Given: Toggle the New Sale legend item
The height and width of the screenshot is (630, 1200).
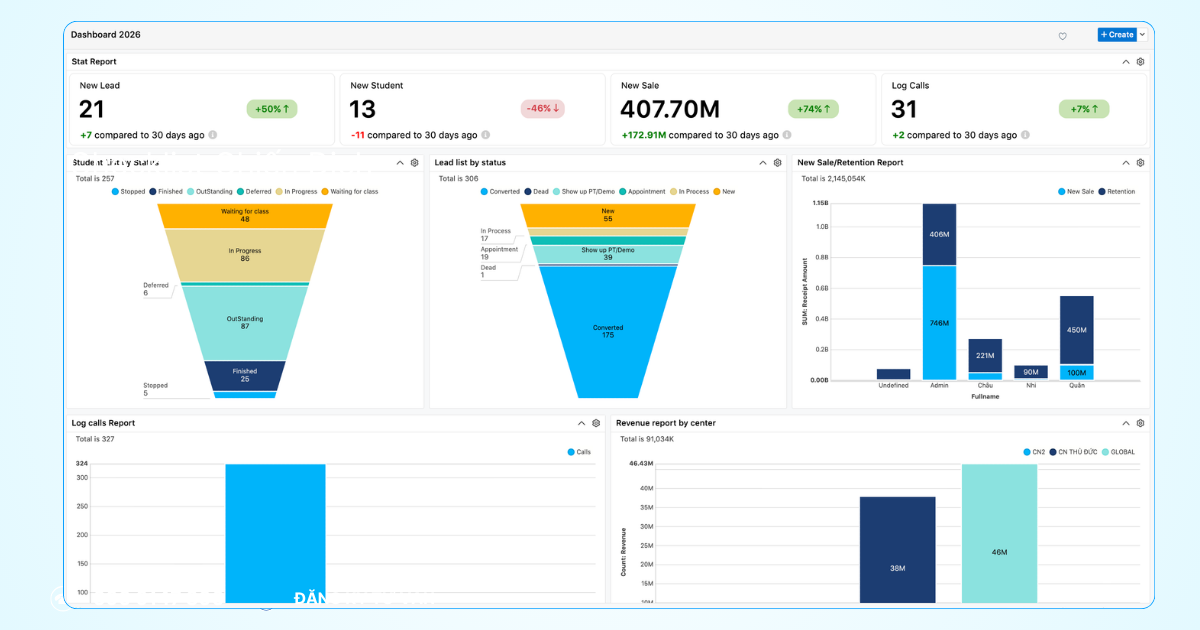Looking at the screenshot, I should tap(1077, 191).
